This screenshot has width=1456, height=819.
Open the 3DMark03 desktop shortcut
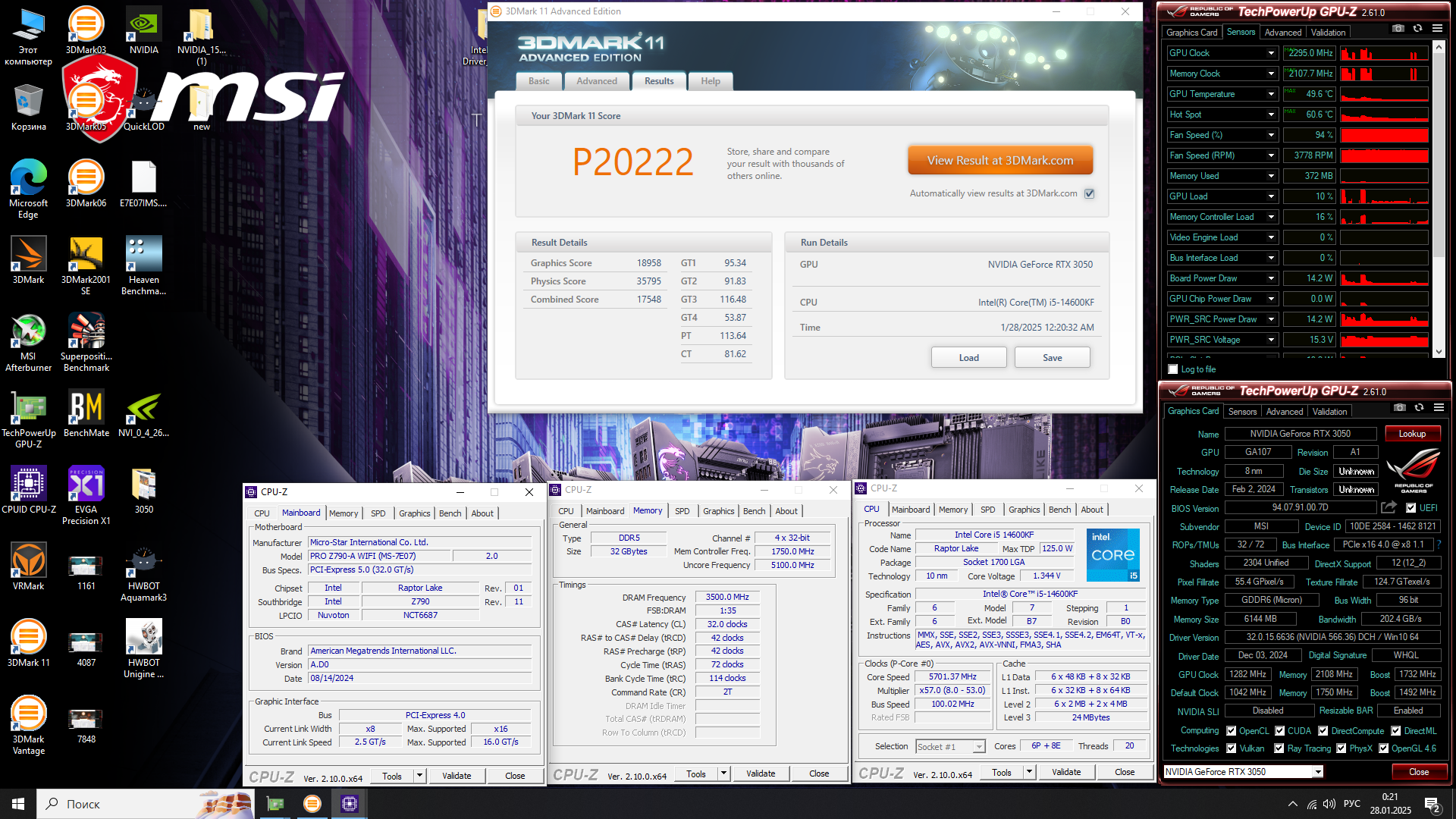pos(86,31)
